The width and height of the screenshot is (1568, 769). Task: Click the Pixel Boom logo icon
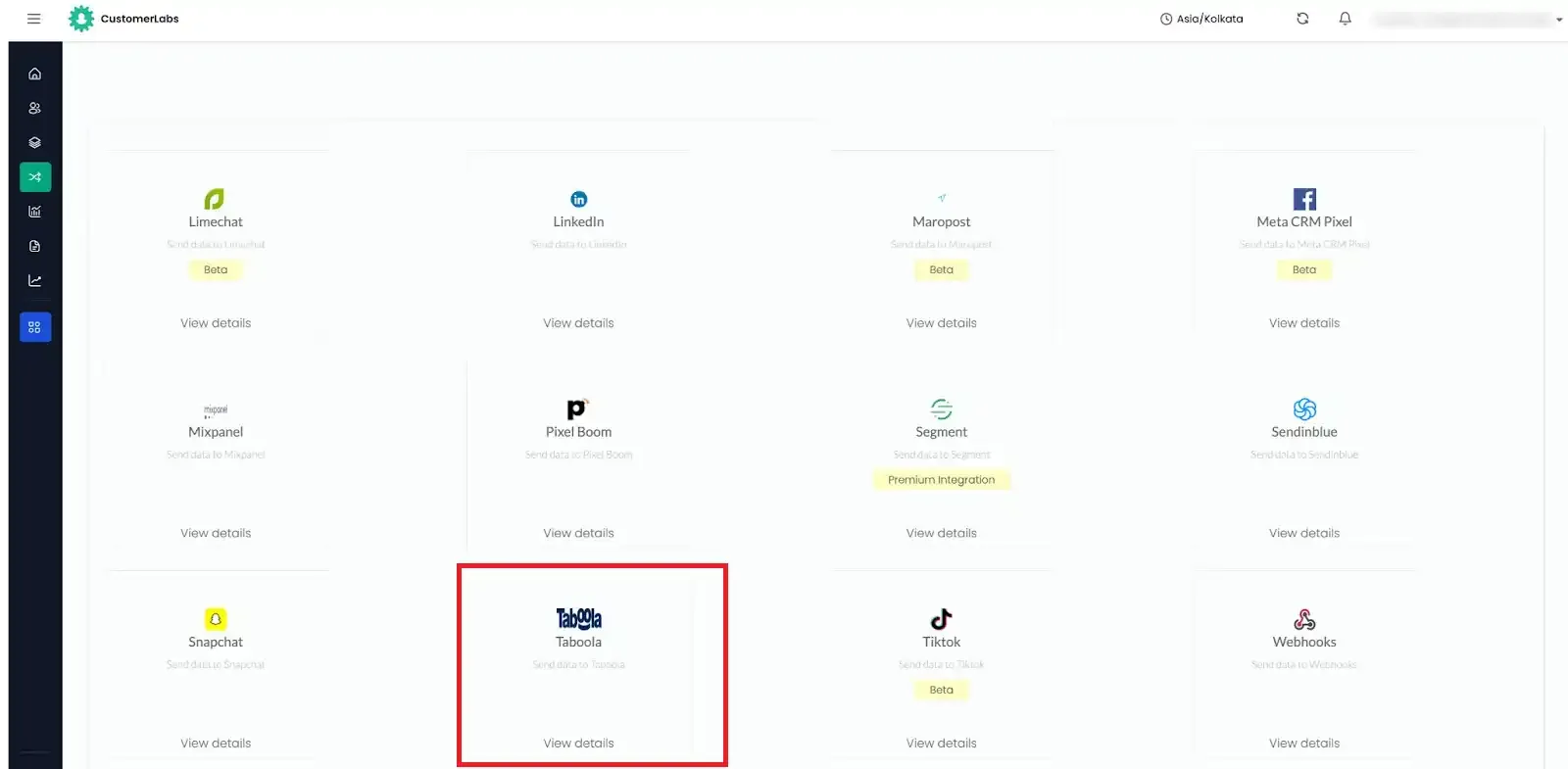coord(577,409)
